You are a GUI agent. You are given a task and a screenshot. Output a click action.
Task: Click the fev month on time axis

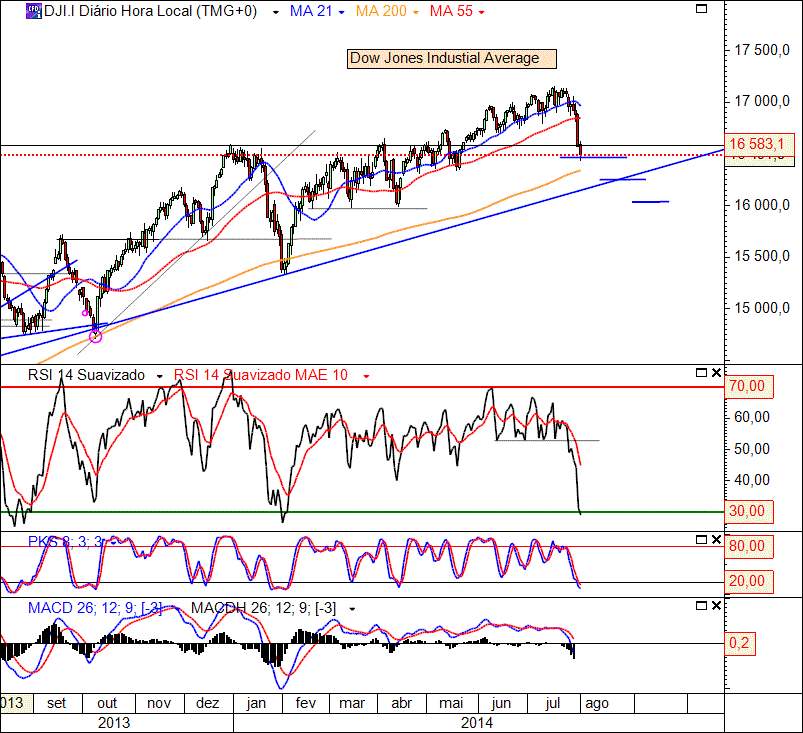click(x=306, y=703)
